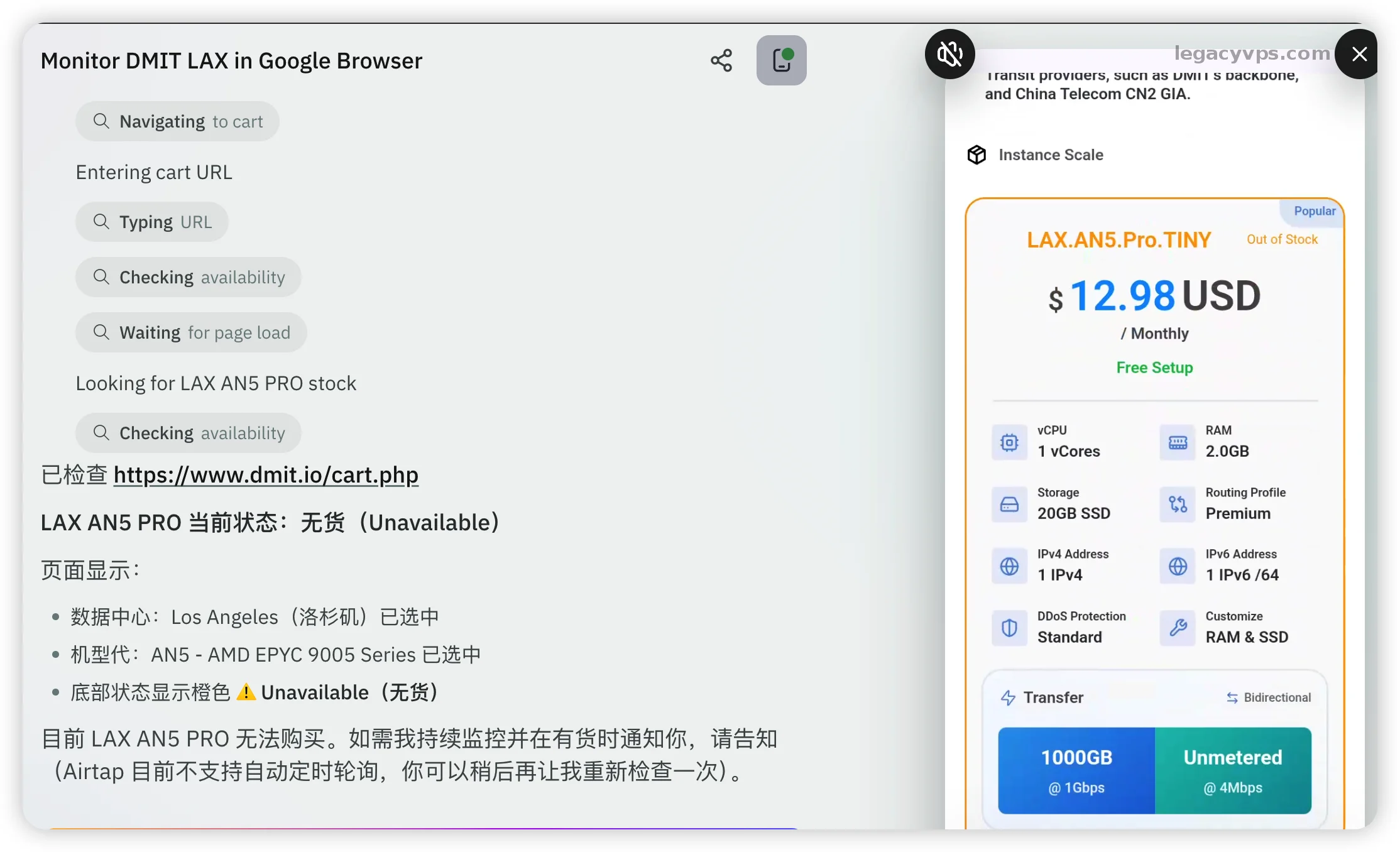This screenshot has height=852, width=1400.
Task: Click the Bidirectional arrows icon
Action: point(1232,698)
